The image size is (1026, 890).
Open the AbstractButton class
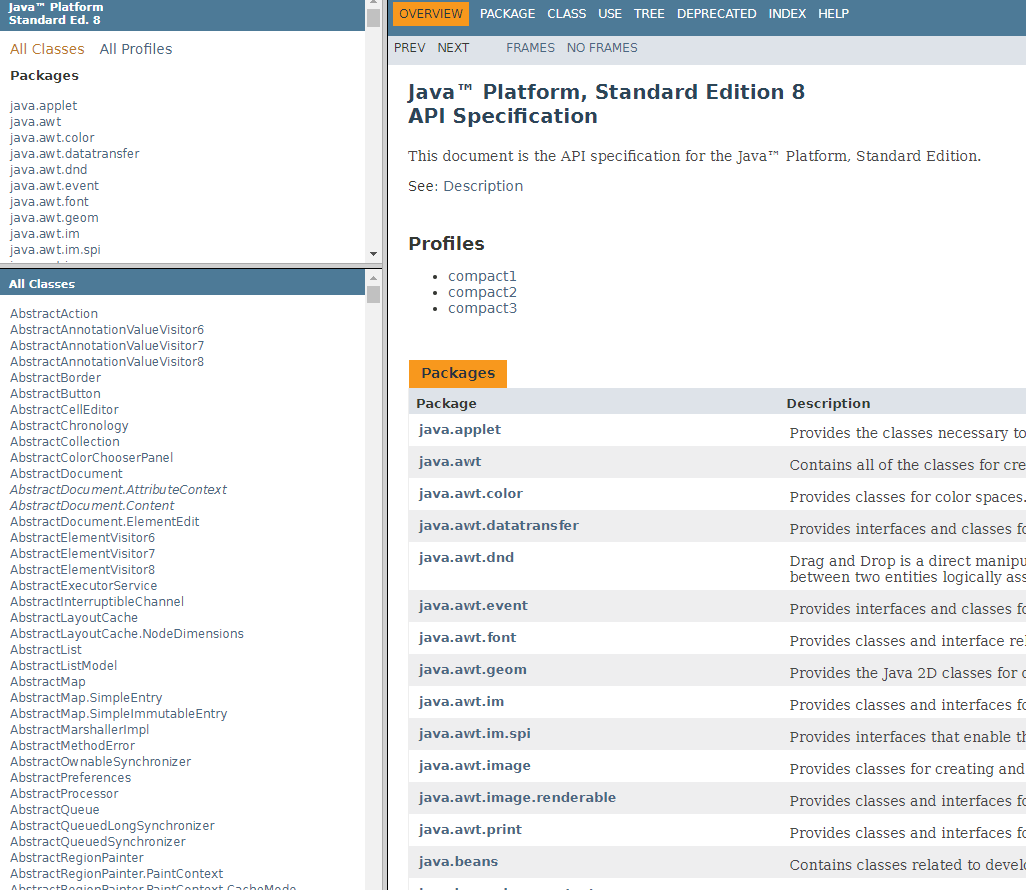[55, 394]
